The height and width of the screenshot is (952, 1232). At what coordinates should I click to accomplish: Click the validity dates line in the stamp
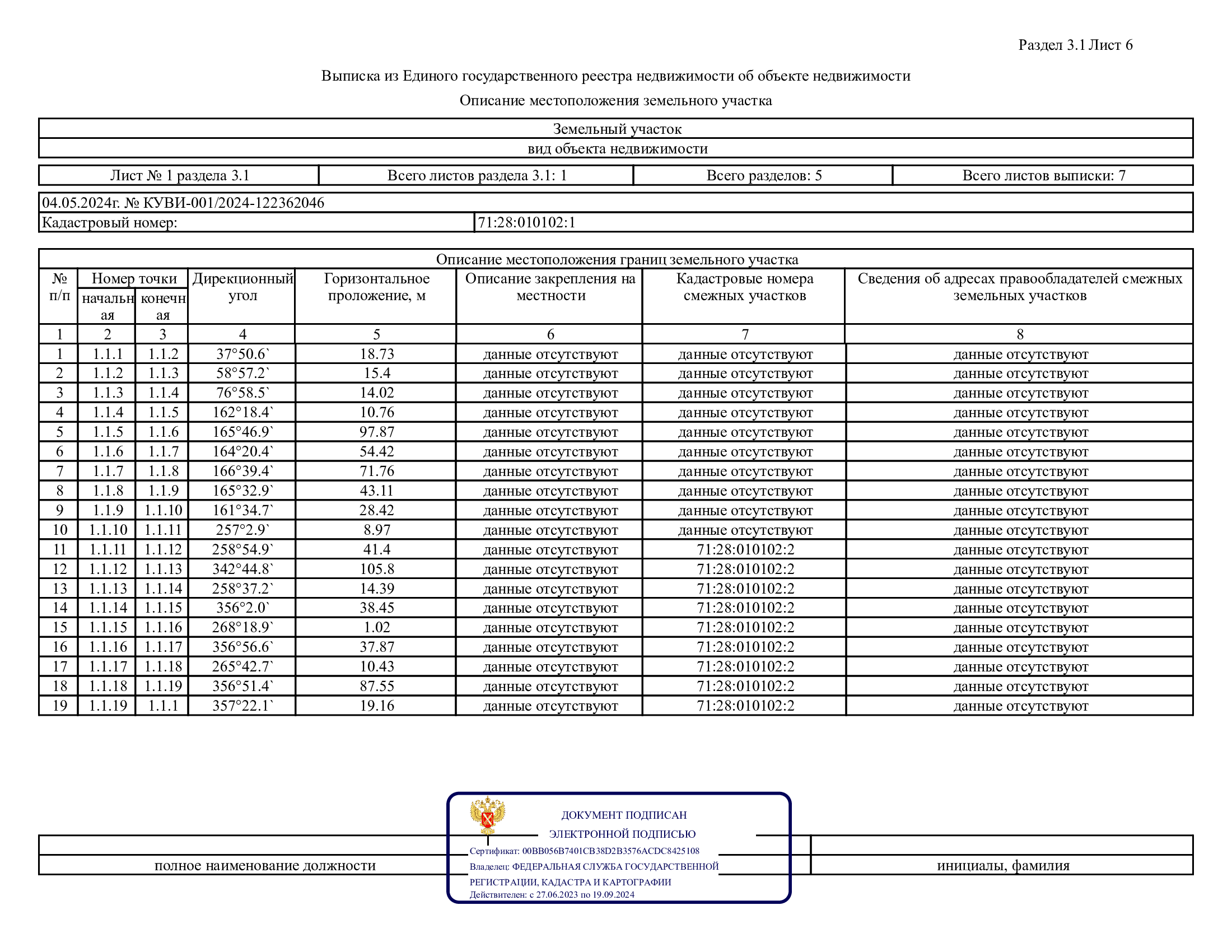tap(552, 894)
